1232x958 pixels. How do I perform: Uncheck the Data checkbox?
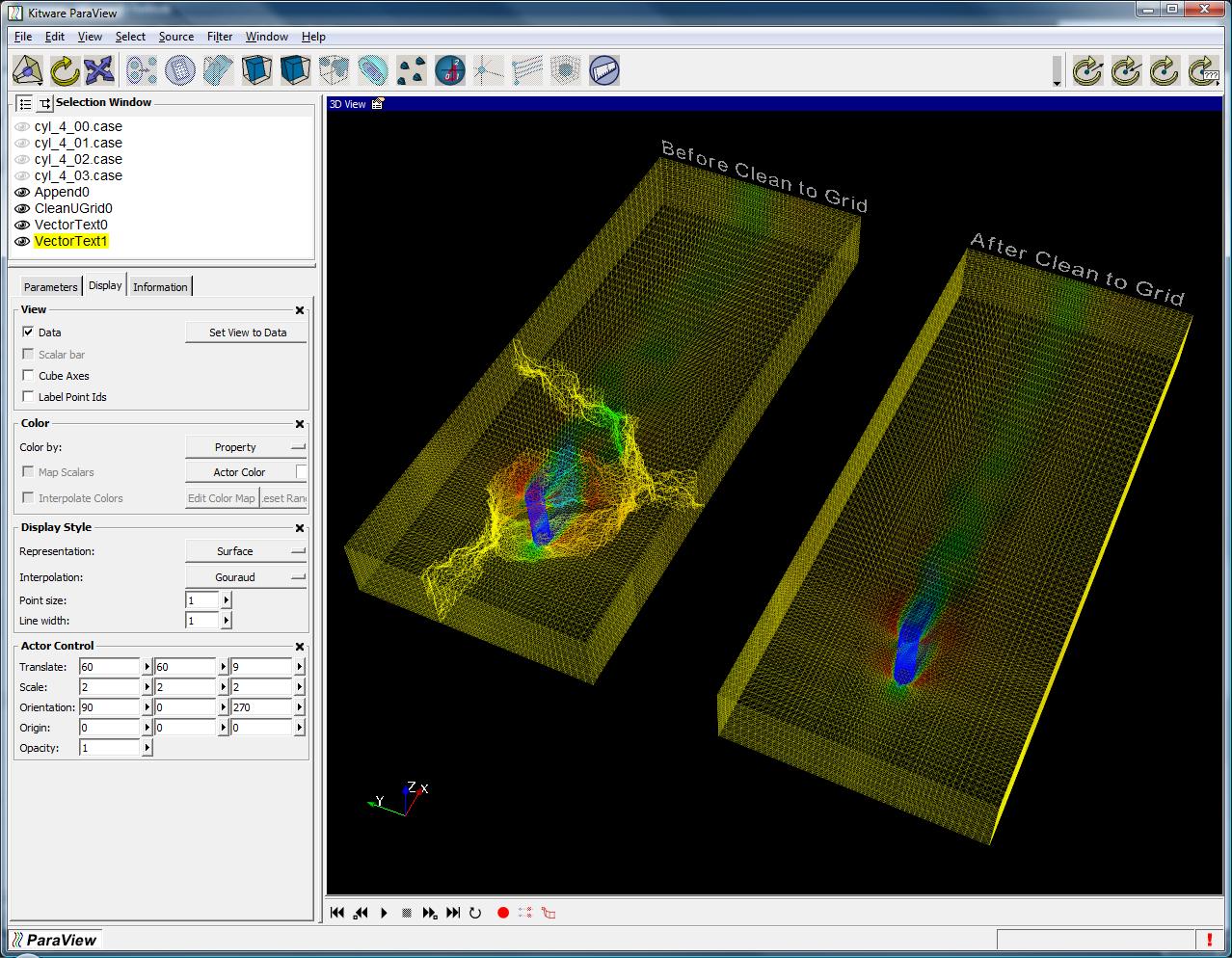pyautogui.click(x=28, y=332)
